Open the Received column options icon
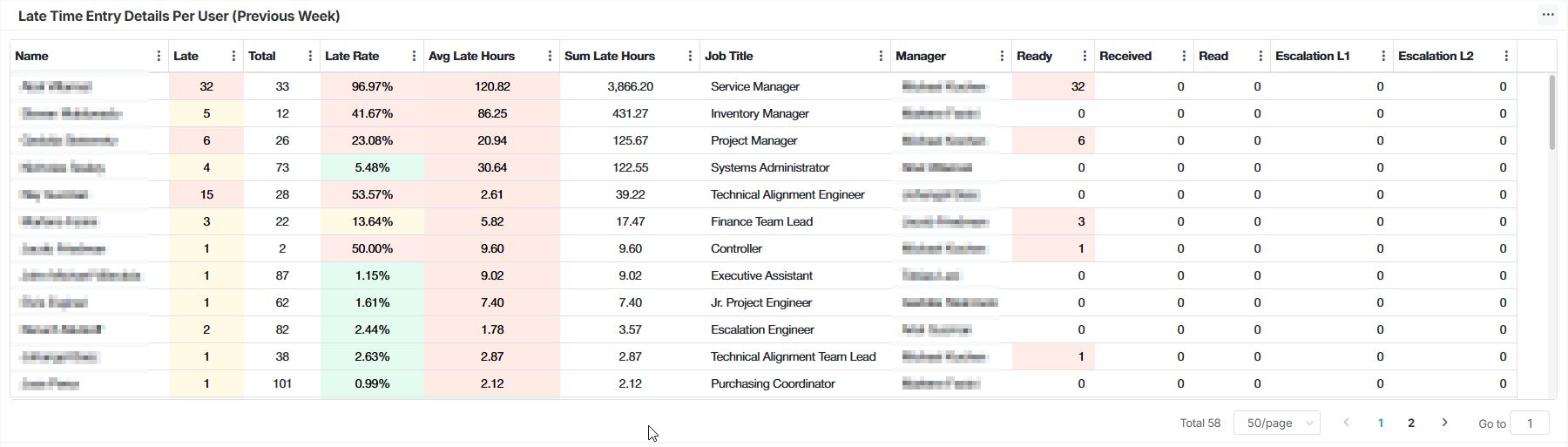Image resolution: width=1568 pixels, height=447 pixels. (1184, 56)
